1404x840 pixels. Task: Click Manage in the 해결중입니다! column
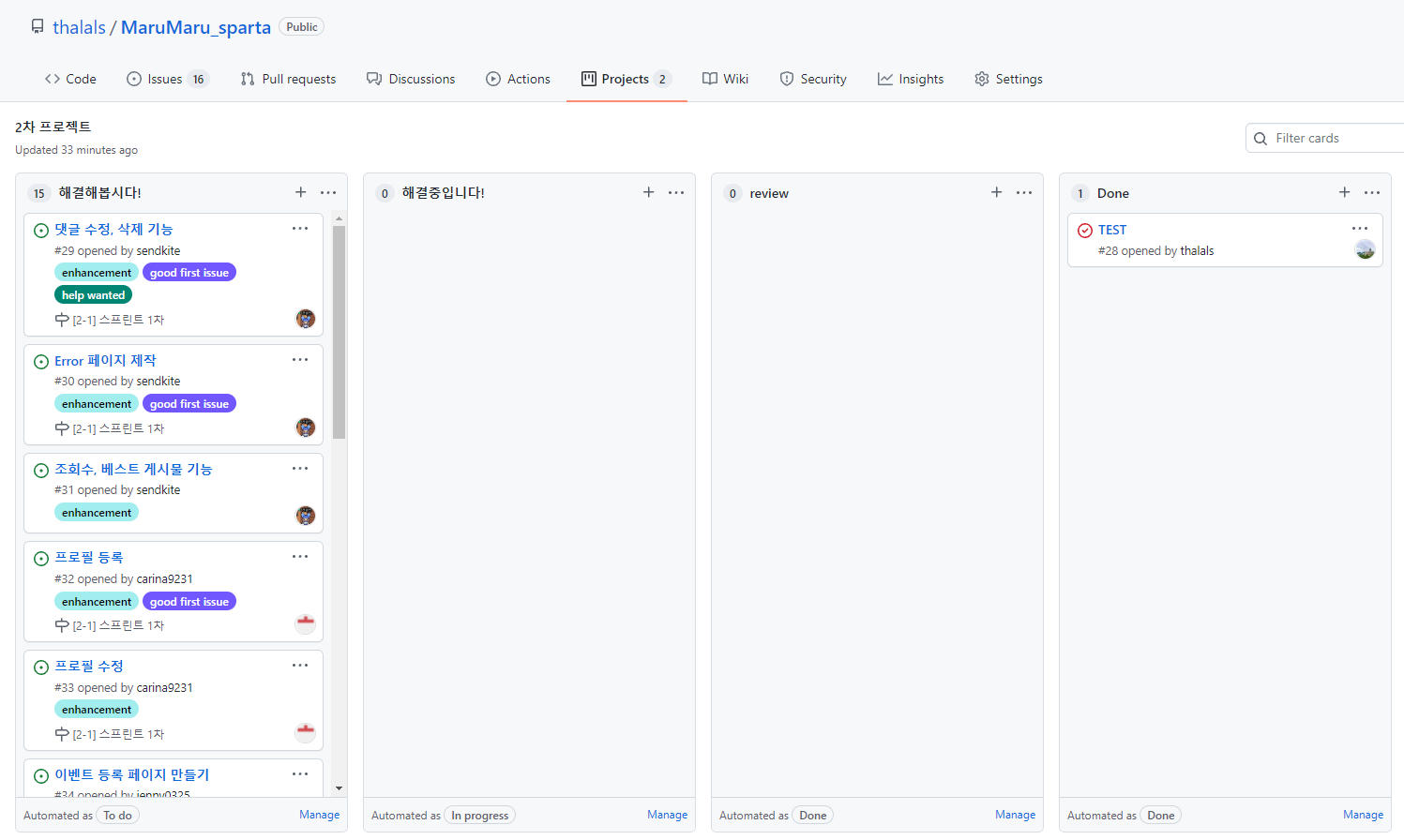[x=667, y=815]
